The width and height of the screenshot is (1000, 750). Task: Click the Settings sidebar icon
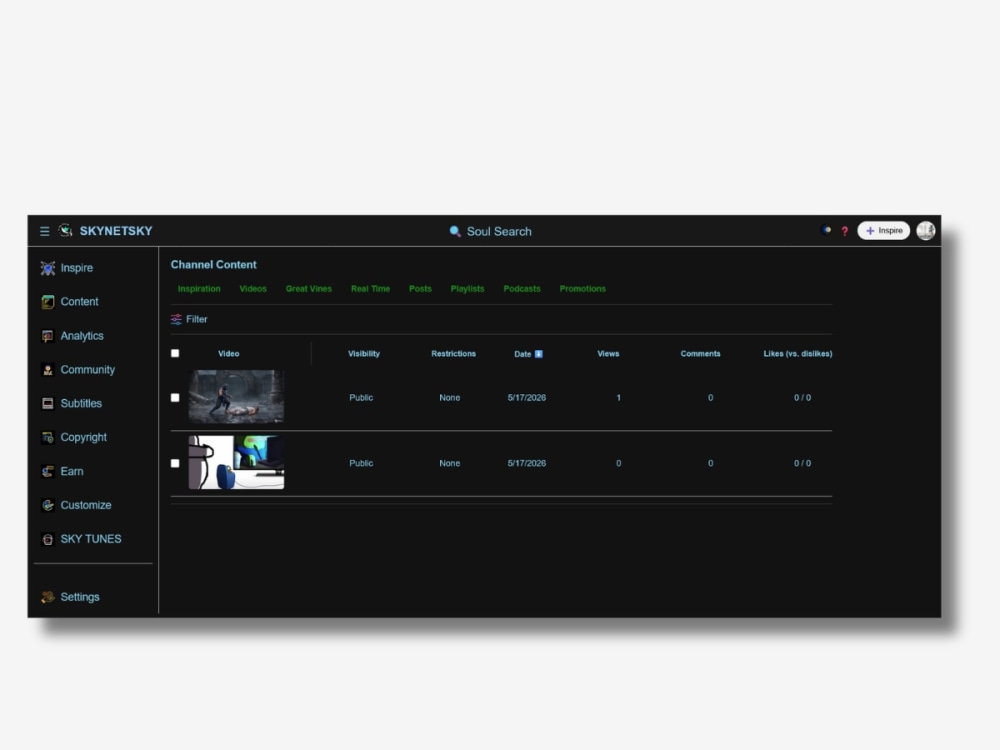(48, 597)
